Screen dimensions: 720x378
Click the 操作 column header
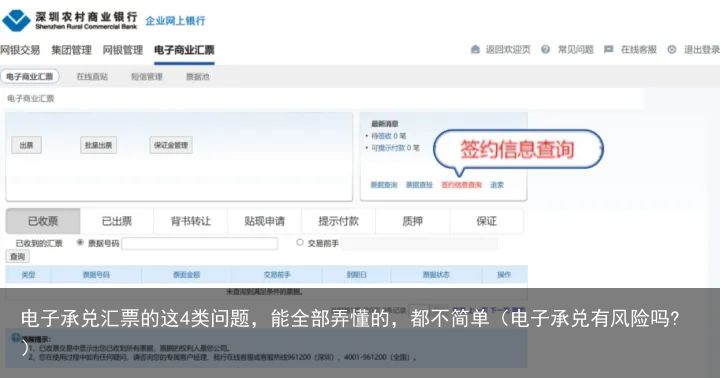504,275
